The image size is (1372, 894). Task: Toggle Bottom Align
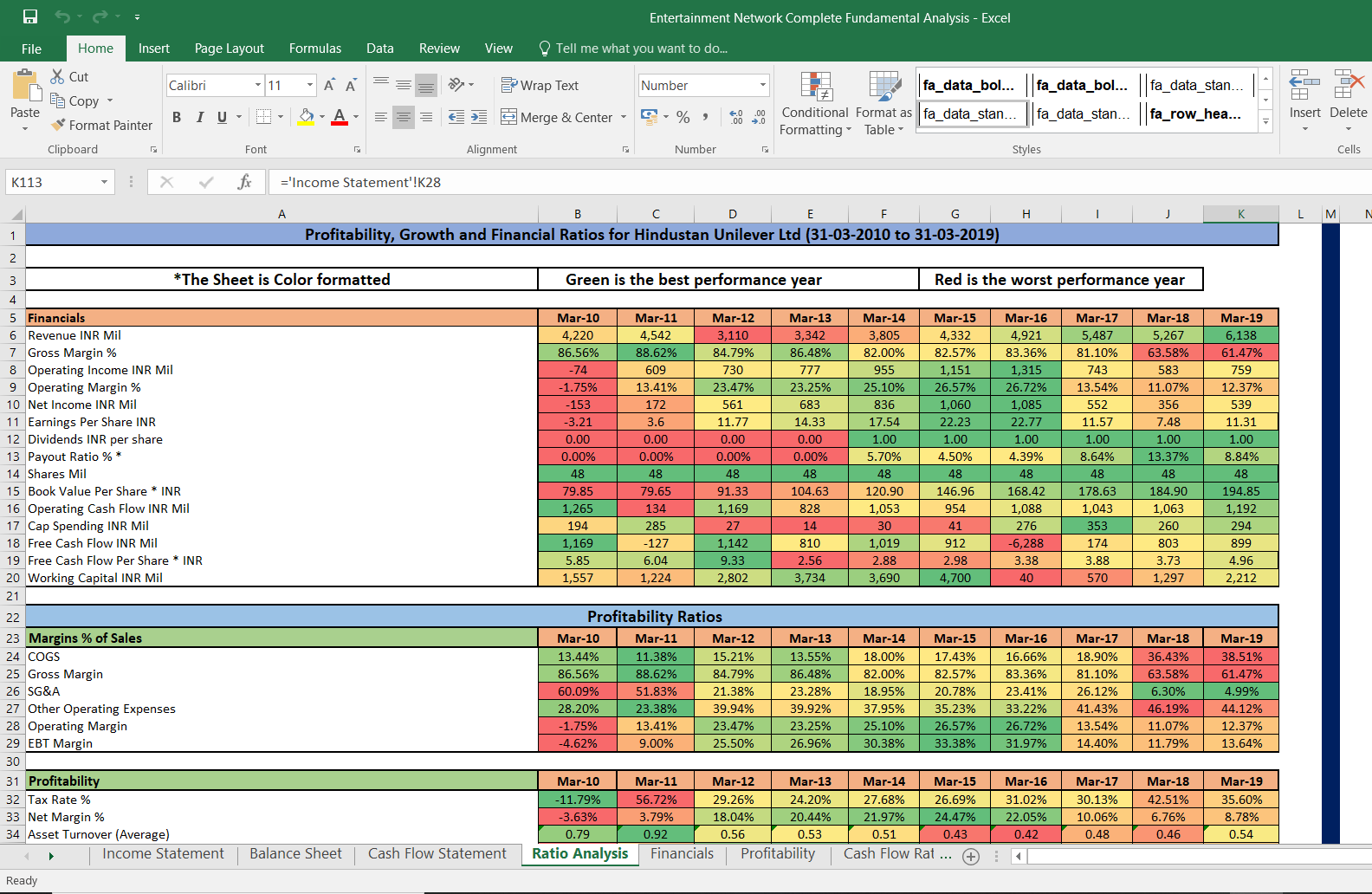click(426, 85)
